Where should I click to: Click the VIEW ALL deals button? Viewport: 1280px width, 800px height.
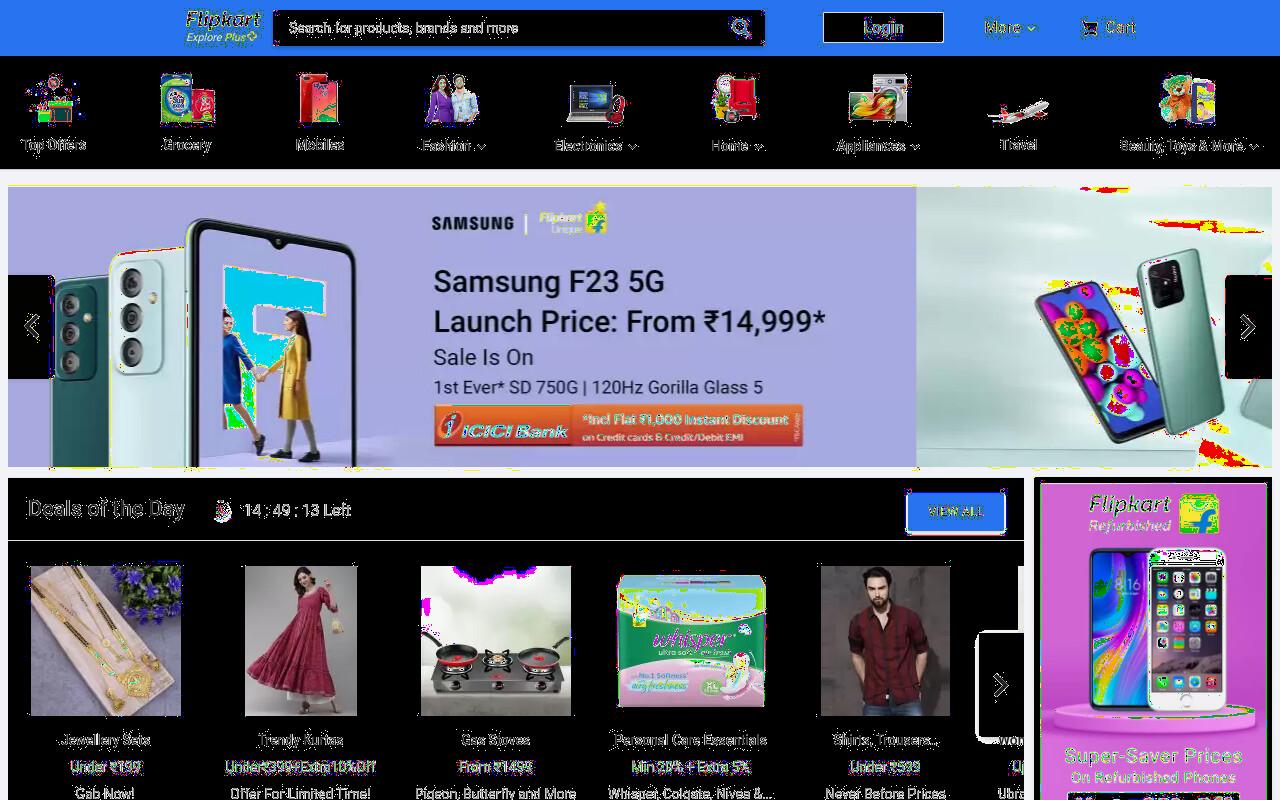[956, 512]
